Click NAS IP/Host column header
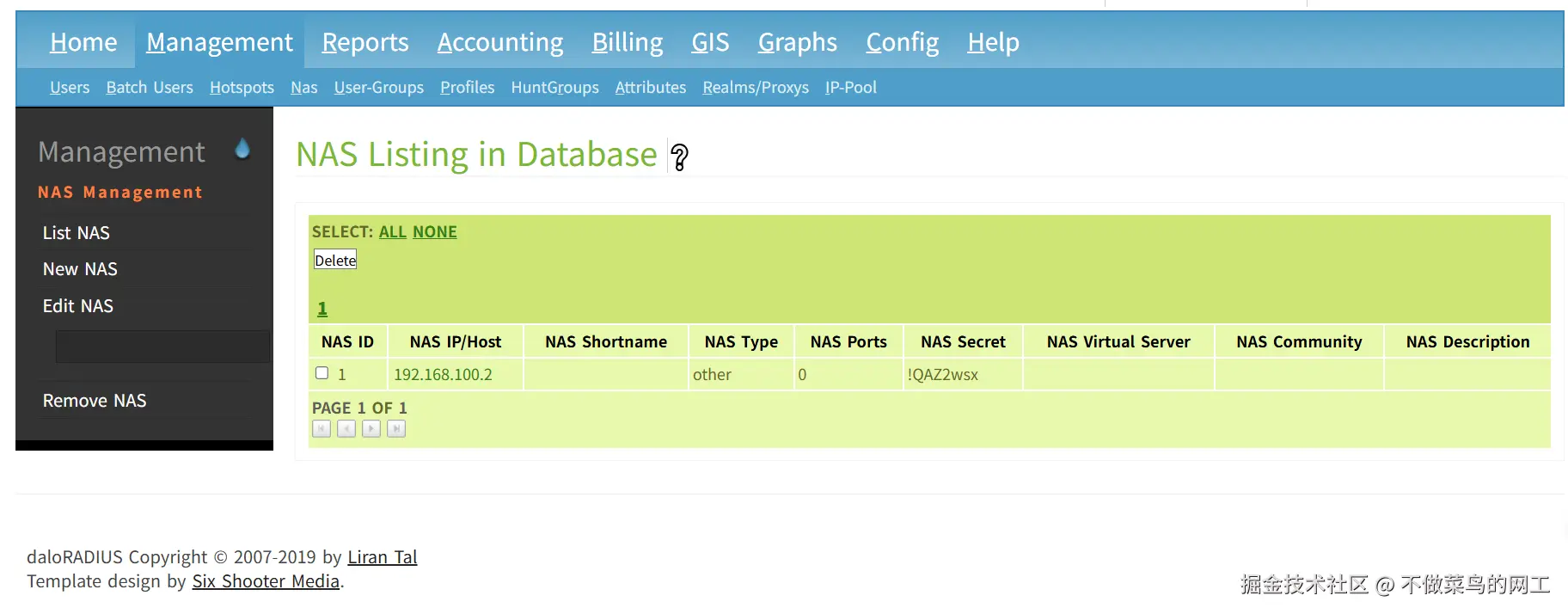This screenshot has height=614, width=1568. point(456,342)
